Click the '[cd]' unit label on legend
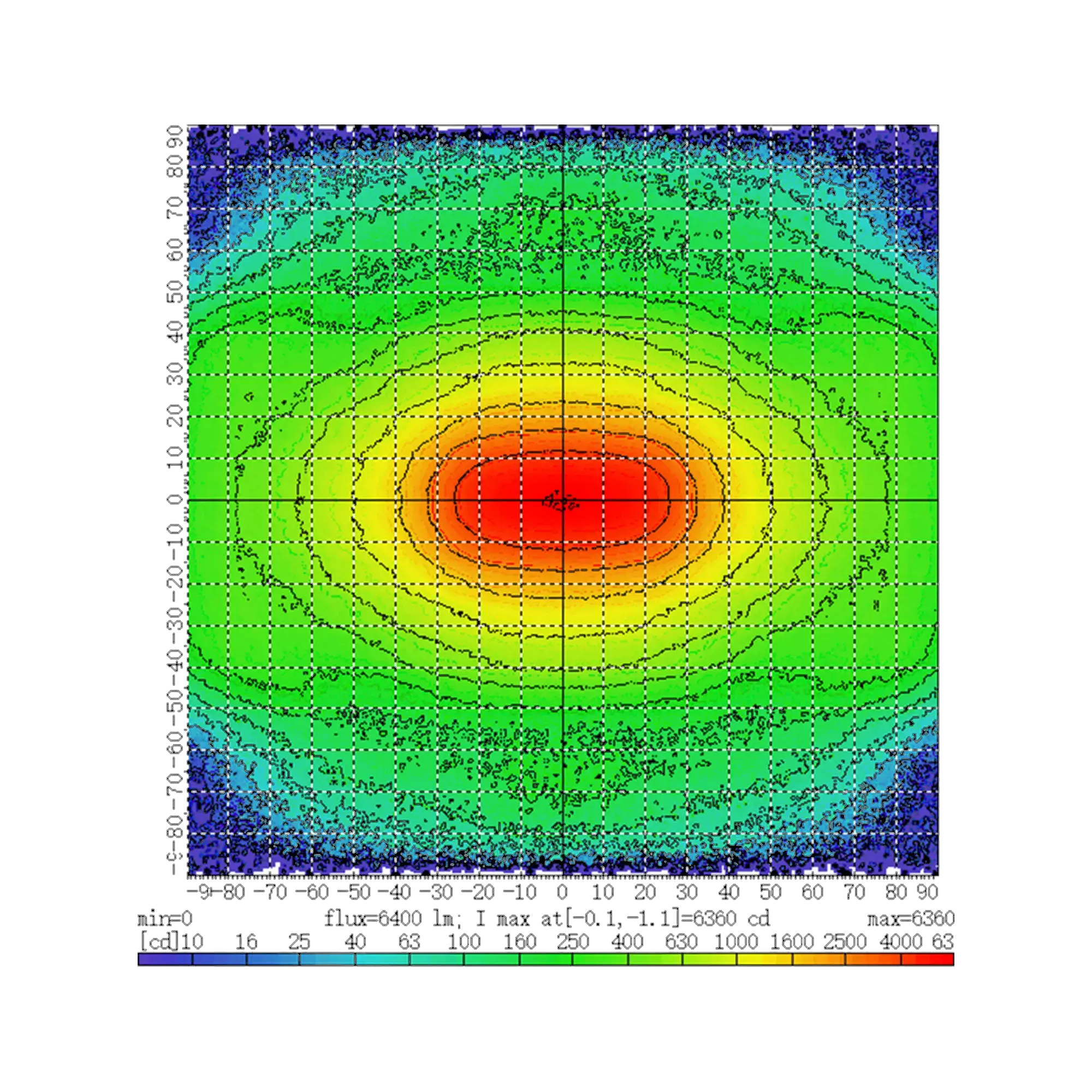Image resolution: width=1092 pixels, height=1092 pixels. (160, 941)
